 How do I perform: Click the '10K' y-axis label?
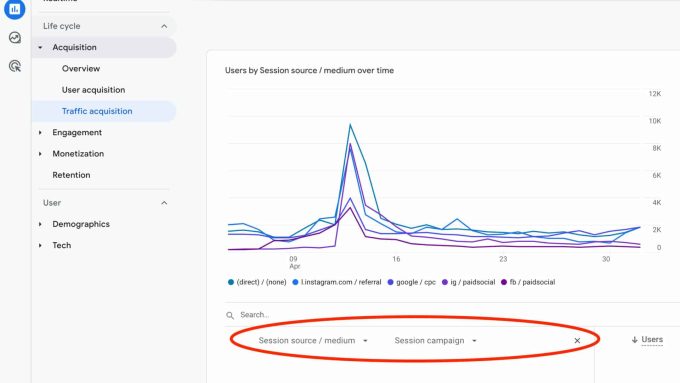(654, 121)
